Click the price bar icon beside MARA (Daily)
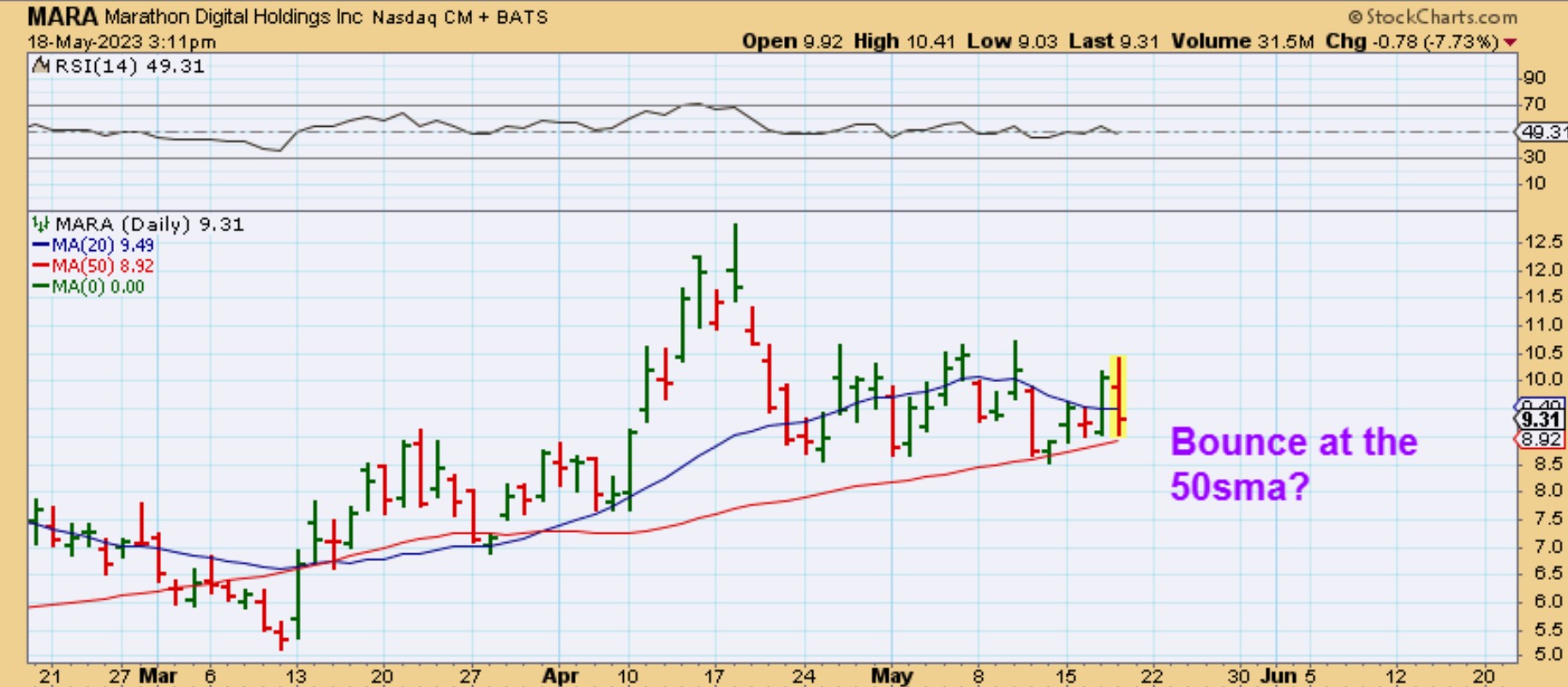1568x687 pixels. (40, 224)
